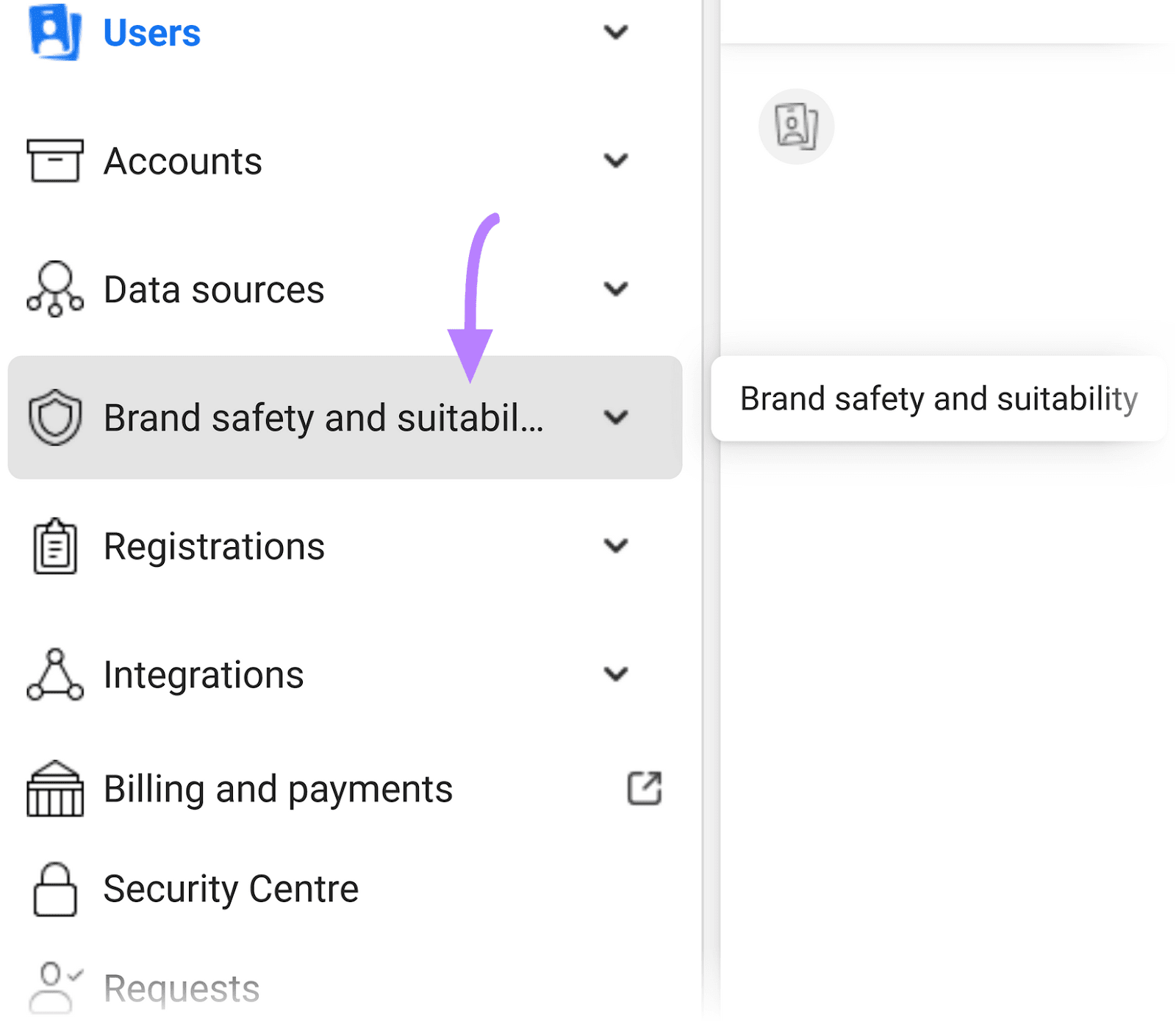Select the Registrations clipboard icon

[54, 546]
